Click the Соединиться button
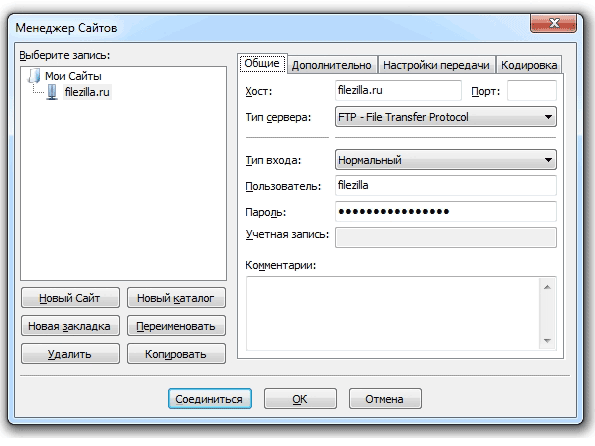The width and height of the screenshot is (595, 446). [x=209, y=399]
